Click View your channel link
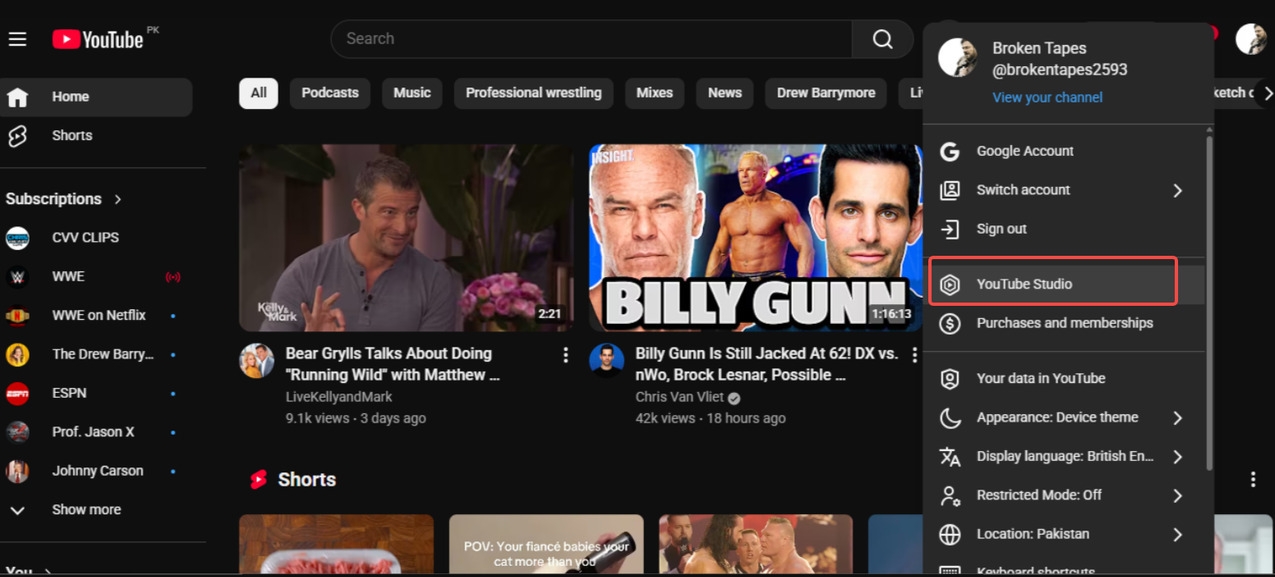Screen dimensions: 1275x577 1047,98
